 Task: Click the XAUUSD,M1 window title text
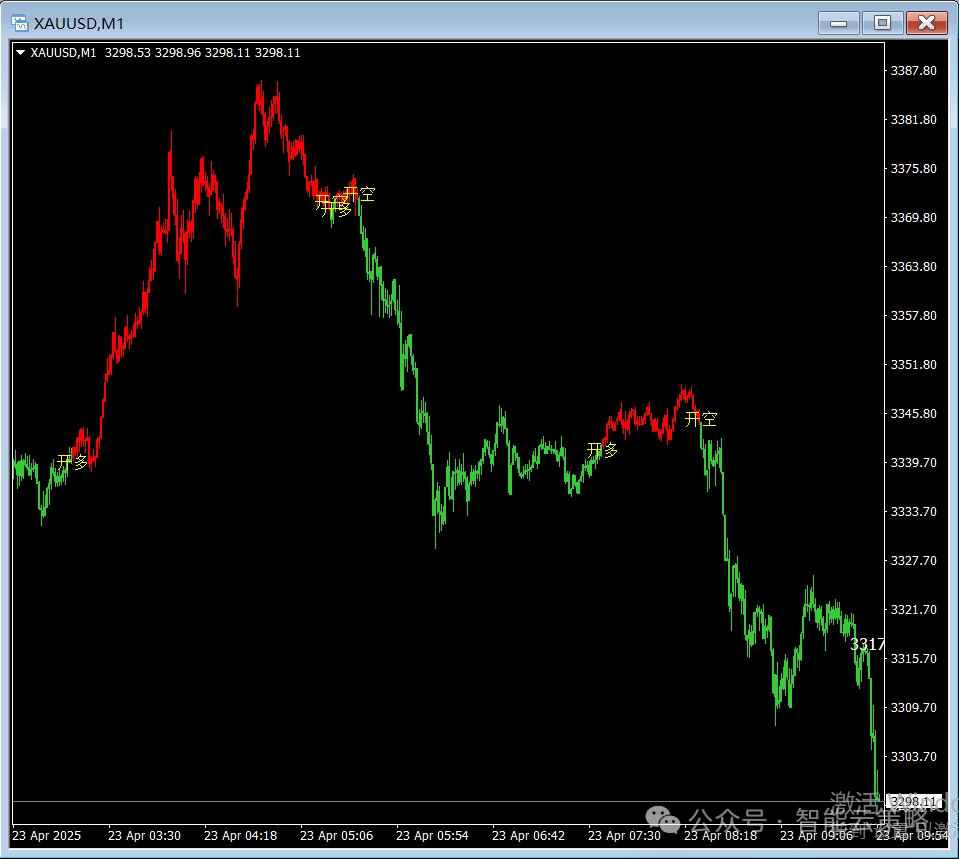[x=79, y=23]
